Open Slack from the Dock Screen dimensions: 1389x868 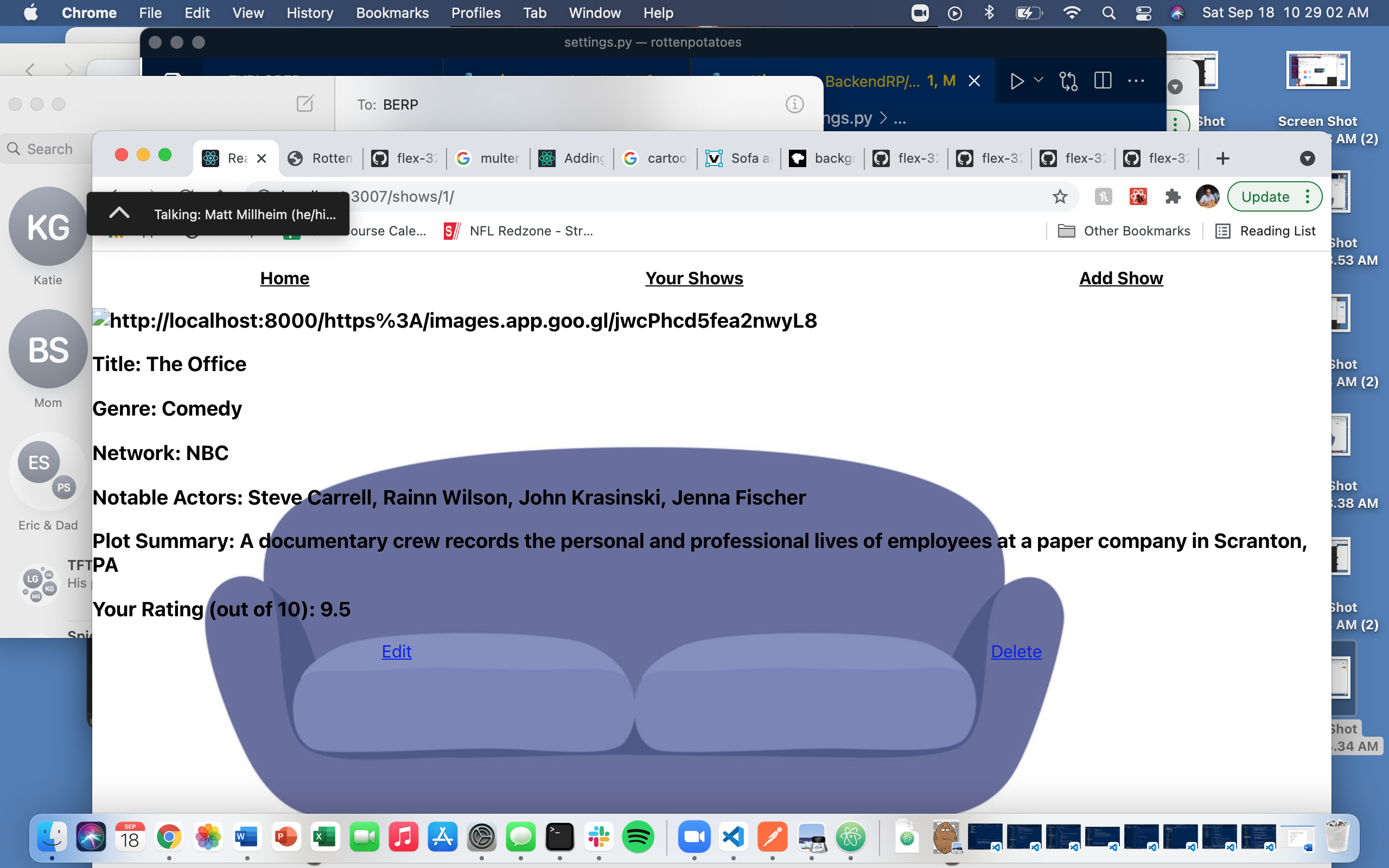598,838
